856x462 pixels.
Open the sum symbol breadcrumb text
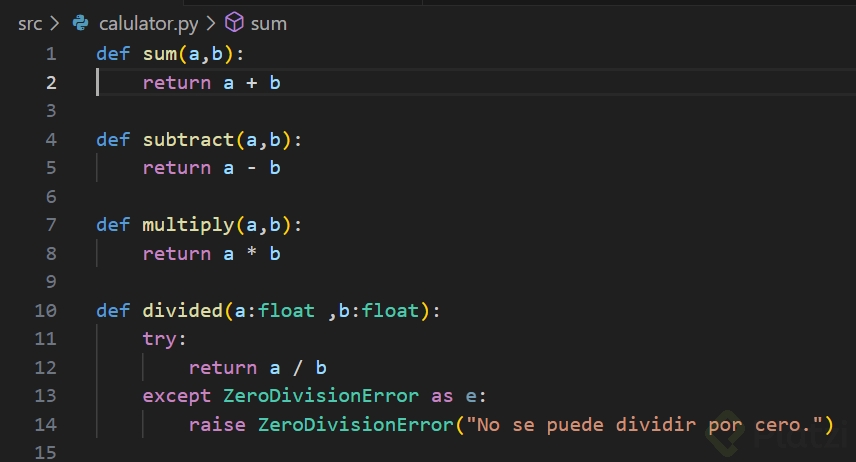coord(268,23)
